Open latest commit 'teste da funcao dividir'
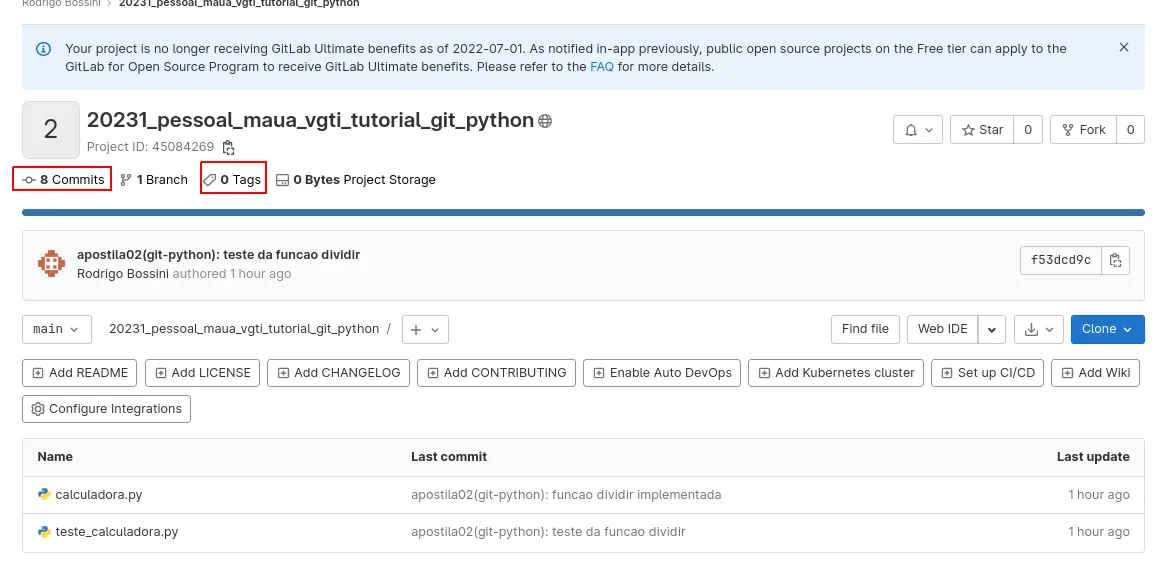Image resolution: width=1169 pixels, height=575 pixels. pyautogui.click(x=218, y=254)
